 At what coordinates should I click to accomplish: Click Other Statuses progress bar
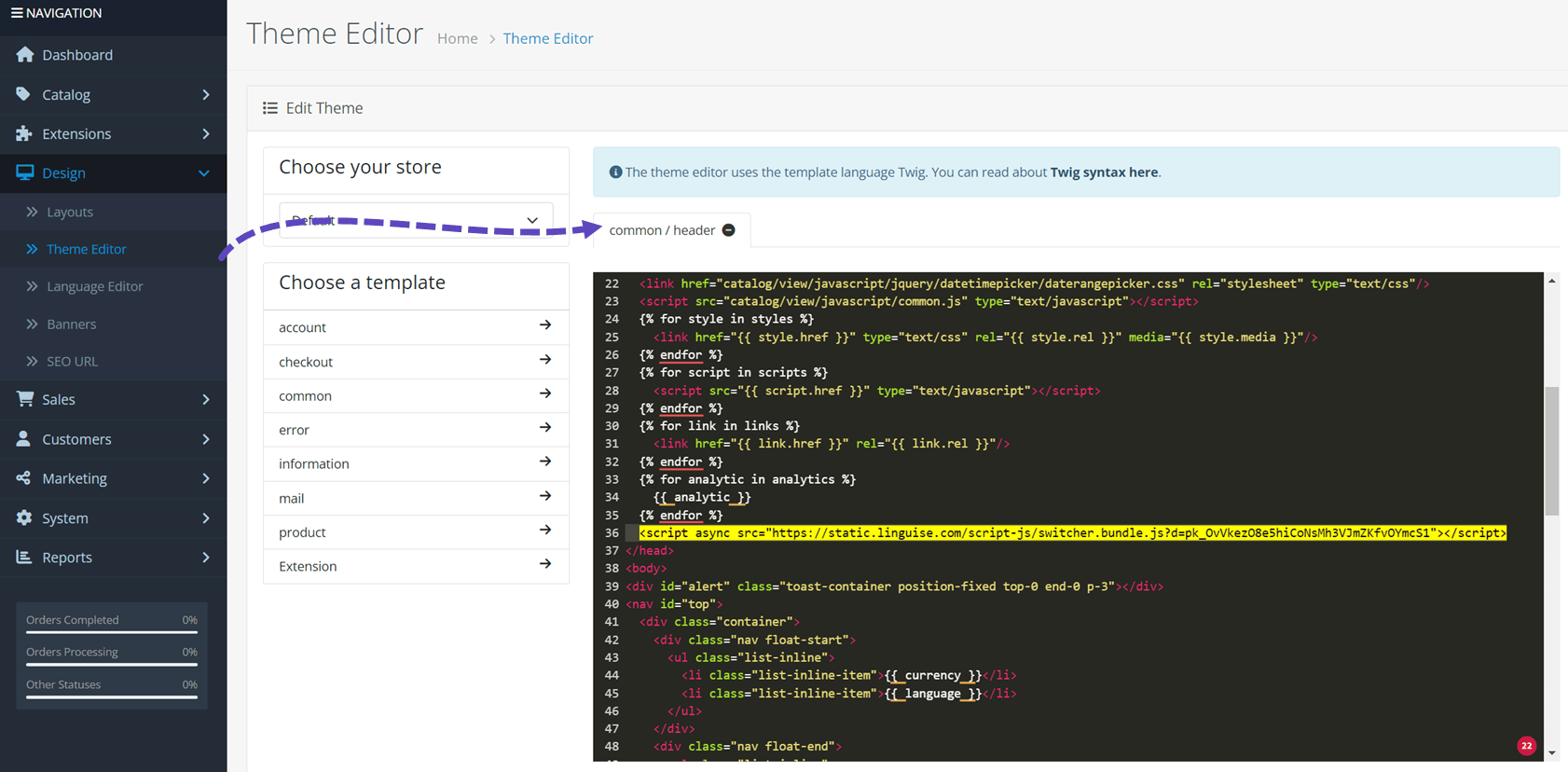[112, 697]
